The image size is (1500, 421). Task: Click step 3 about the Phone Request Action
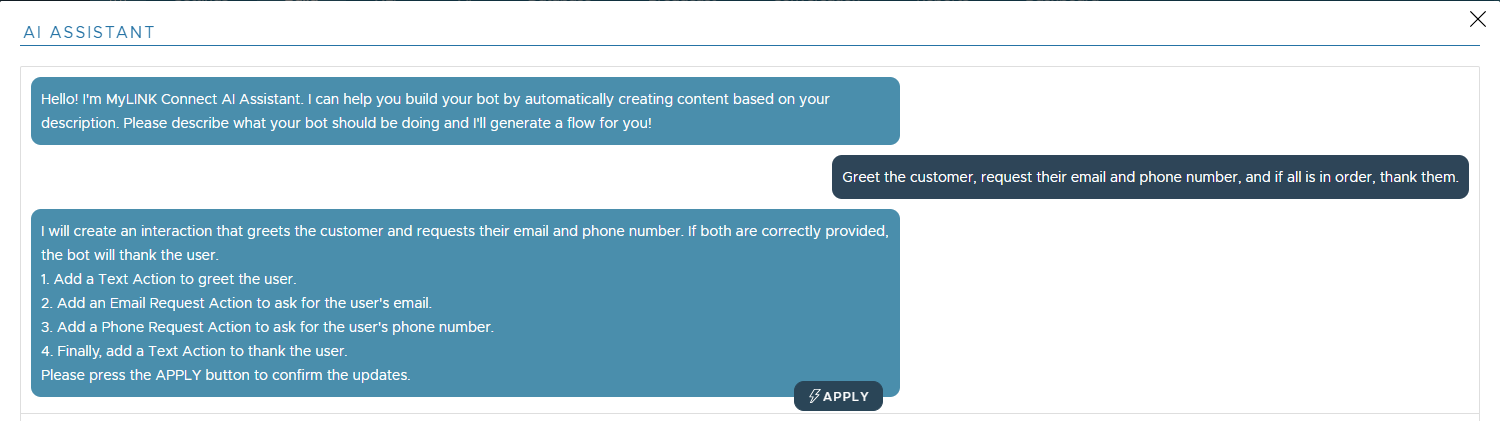(x=267, y=327)
